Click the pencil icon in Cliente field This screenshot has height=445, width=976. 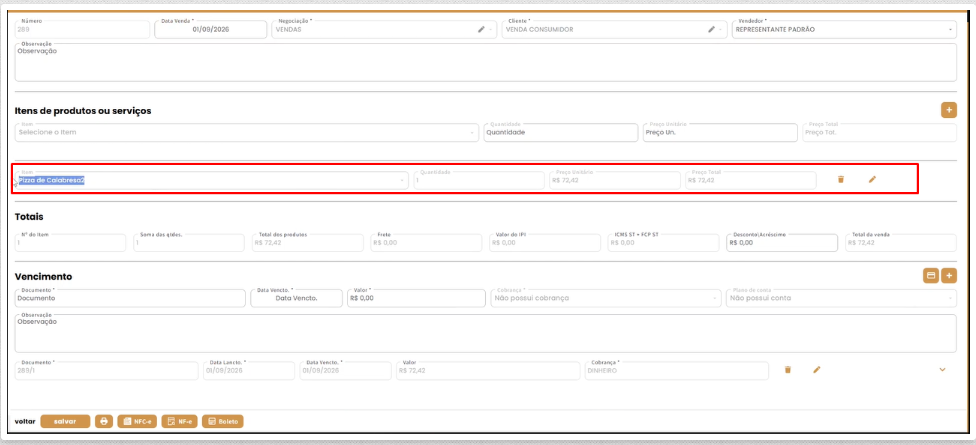click(x=711, y=29)
